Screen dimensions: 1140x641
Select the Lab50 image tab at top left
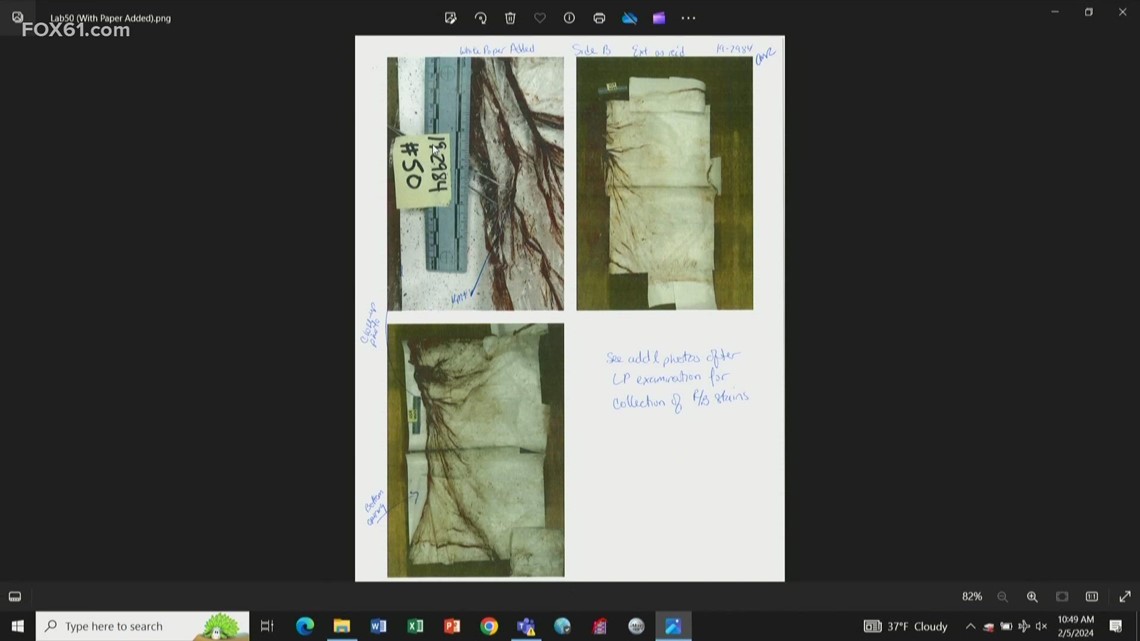click(110, 17)
